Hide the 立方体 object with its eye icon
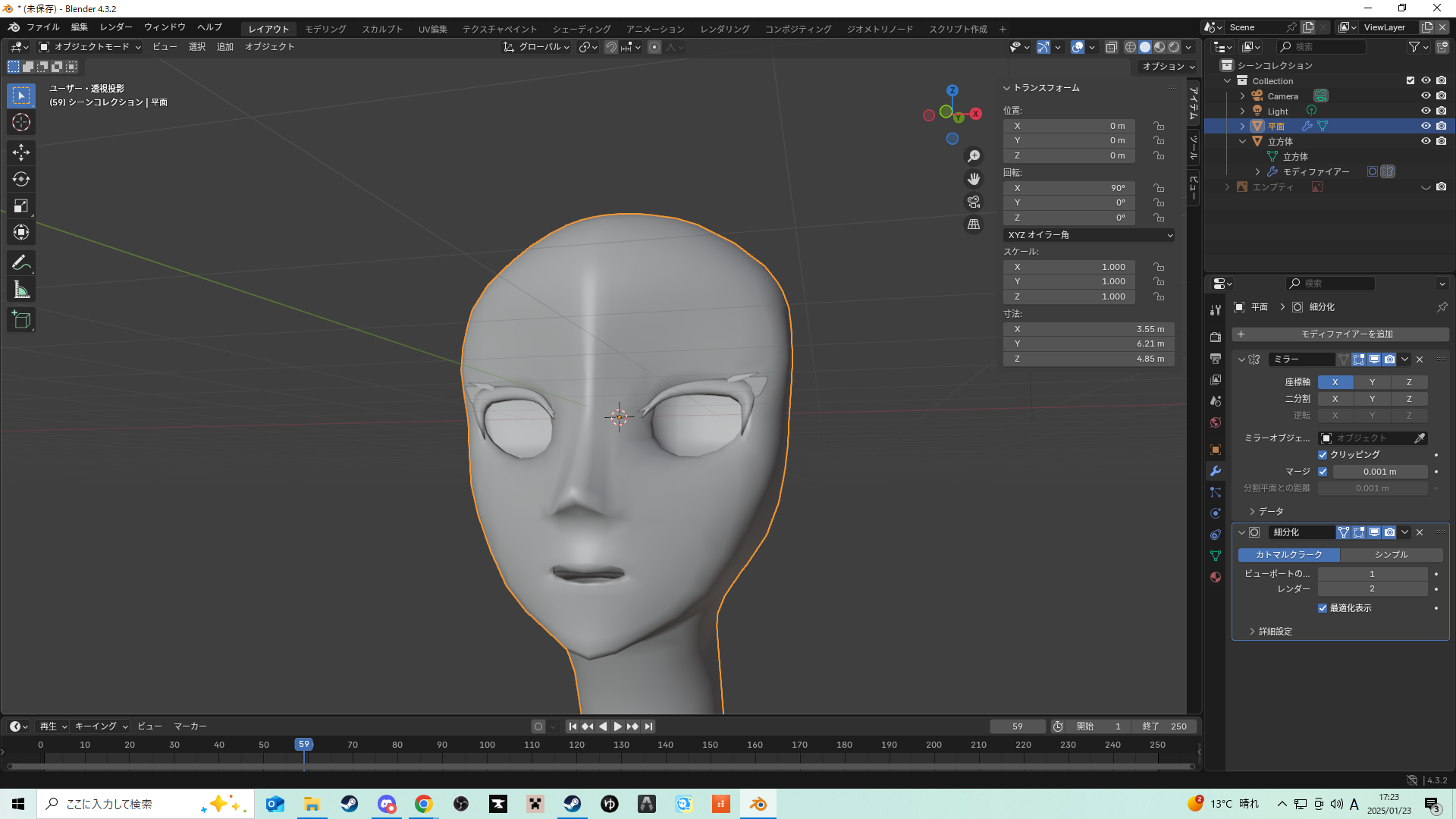The height and width of the screenshot is (819, 1456). coord(1426,141)
